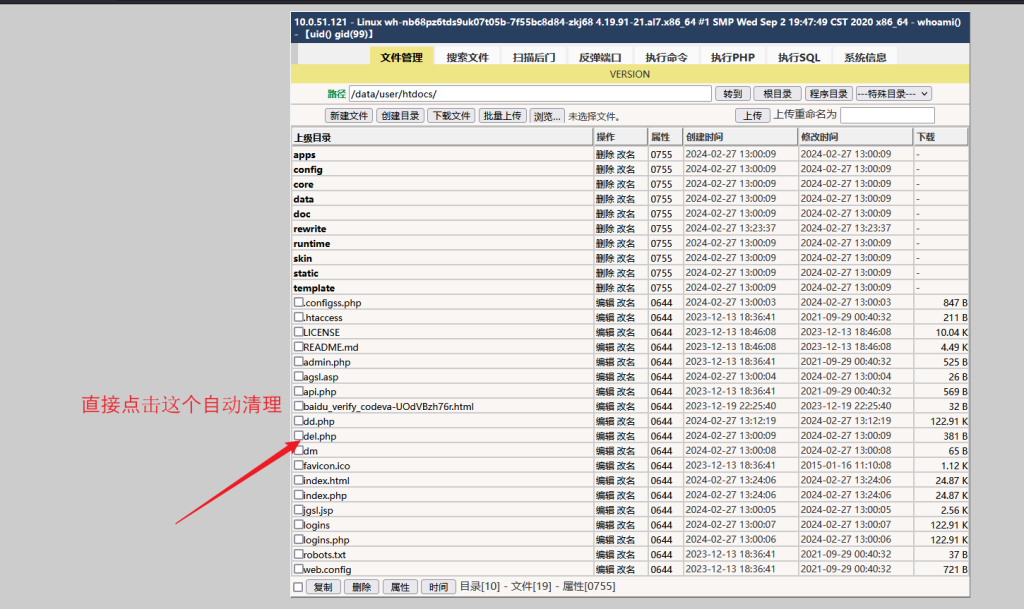Viewport: 1024px width, 609px height.
Task: Open the 系统信息 tab
Action: [x=865, y=57]
